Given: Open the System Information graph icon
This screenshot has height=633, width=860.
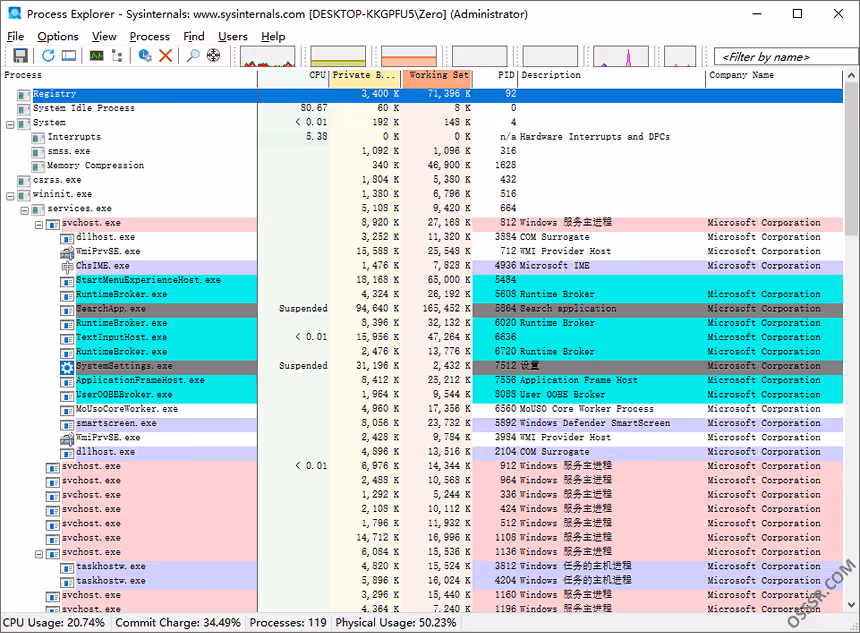Looking at the screenshot, I should 97,55.
